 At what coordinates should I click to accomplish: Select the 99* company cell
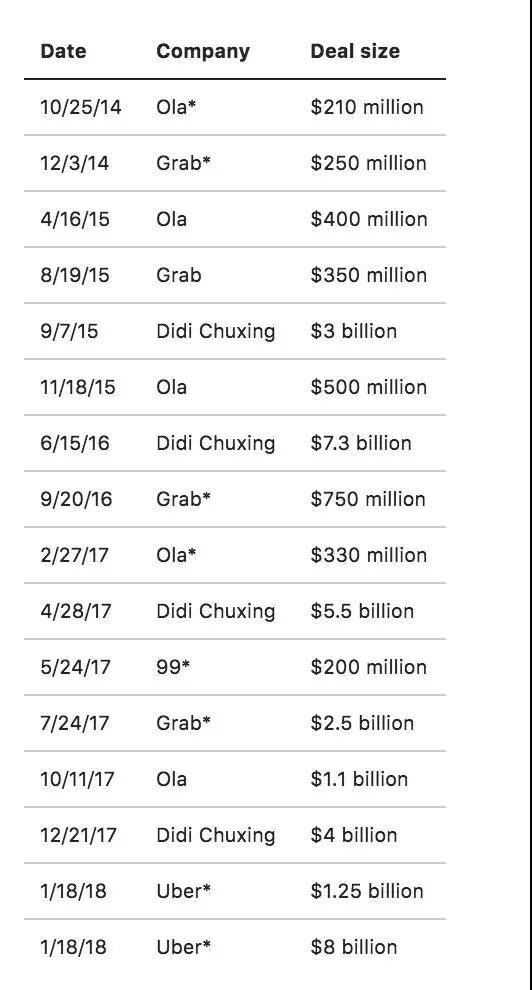click(173, 667)
